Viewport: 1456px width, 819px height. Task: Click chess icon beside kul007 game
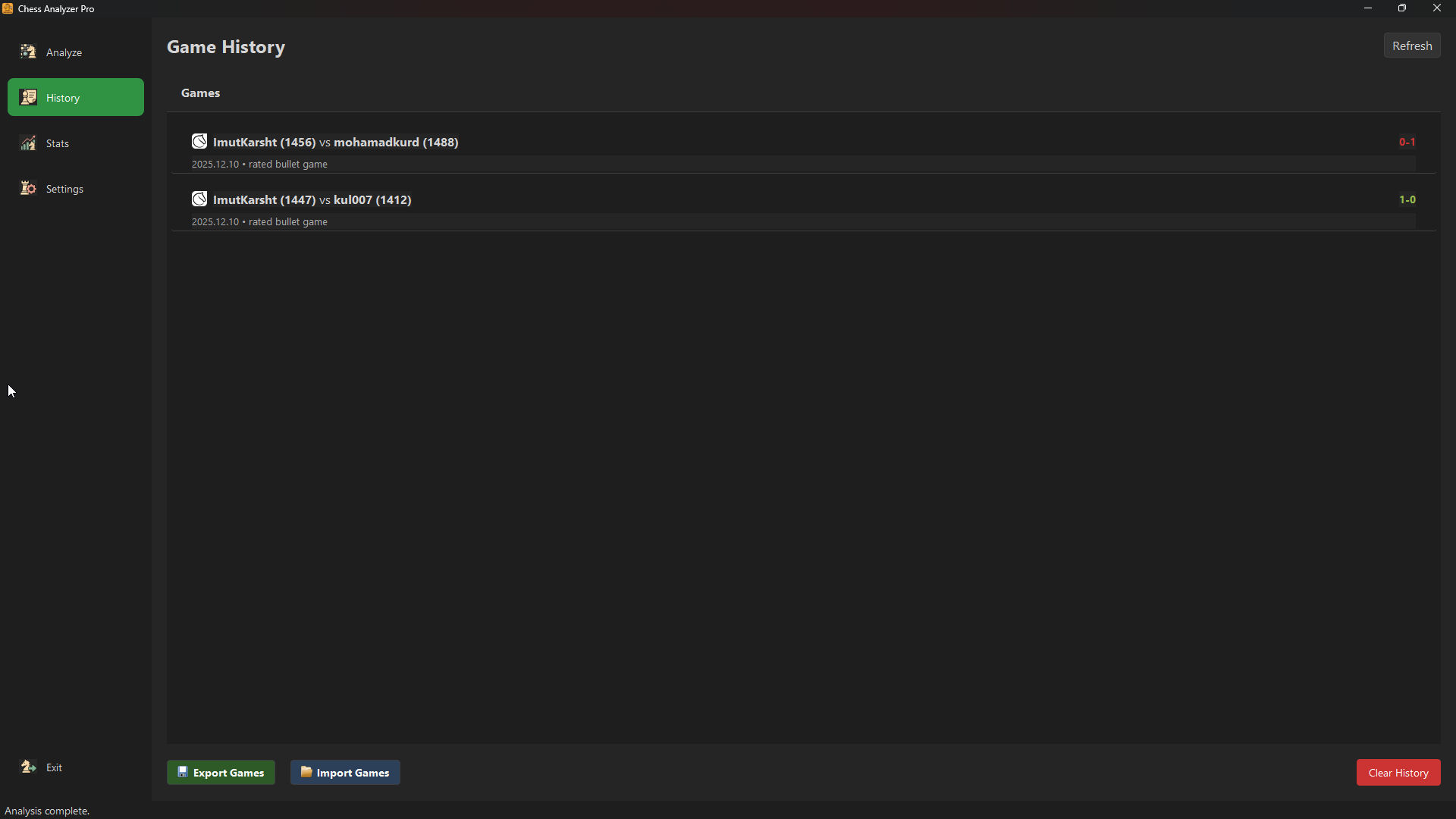pyautogui.click(x=199, y=199)
